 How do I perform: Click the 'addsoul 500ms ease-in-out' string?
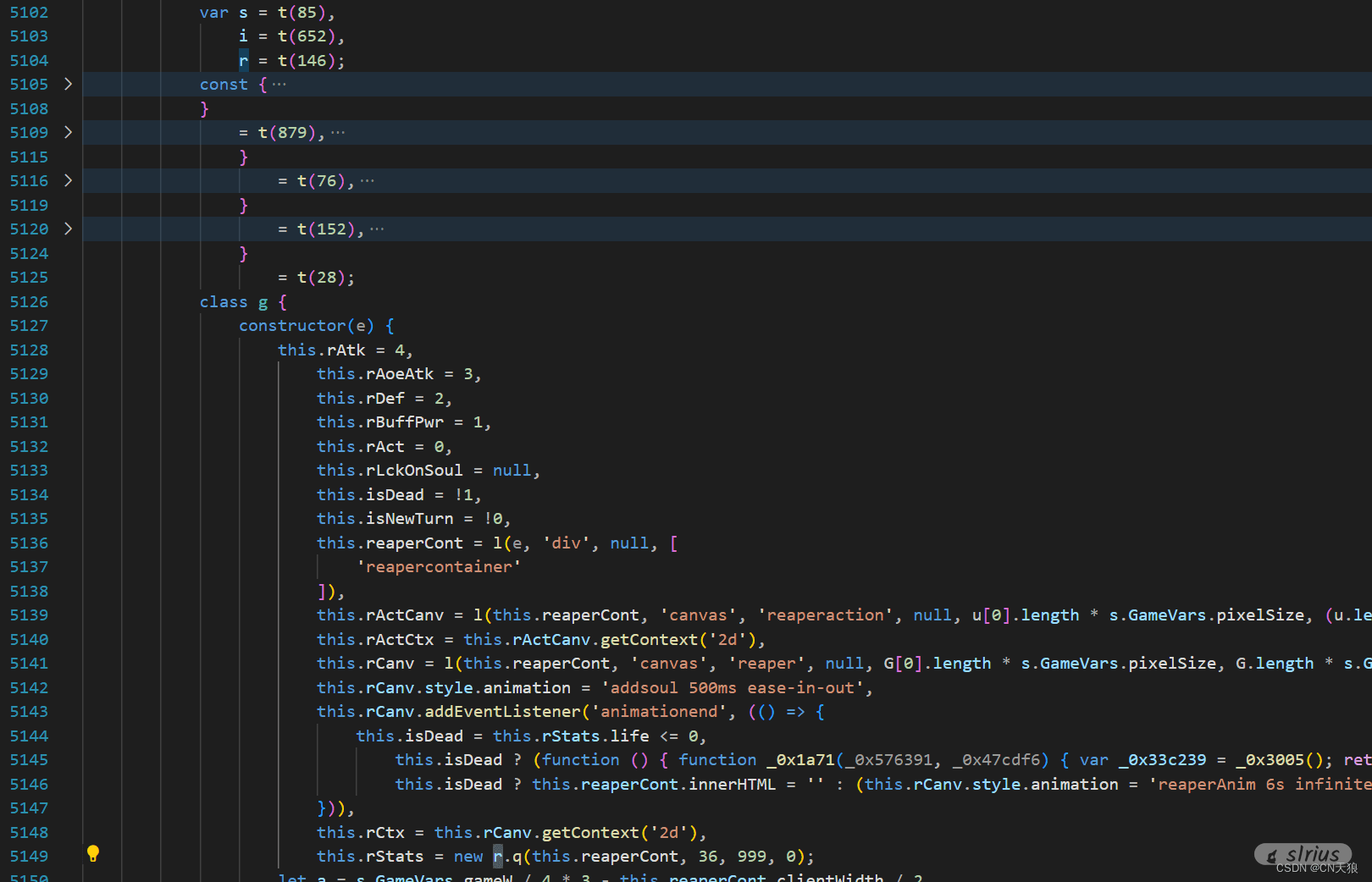(732, 688)
